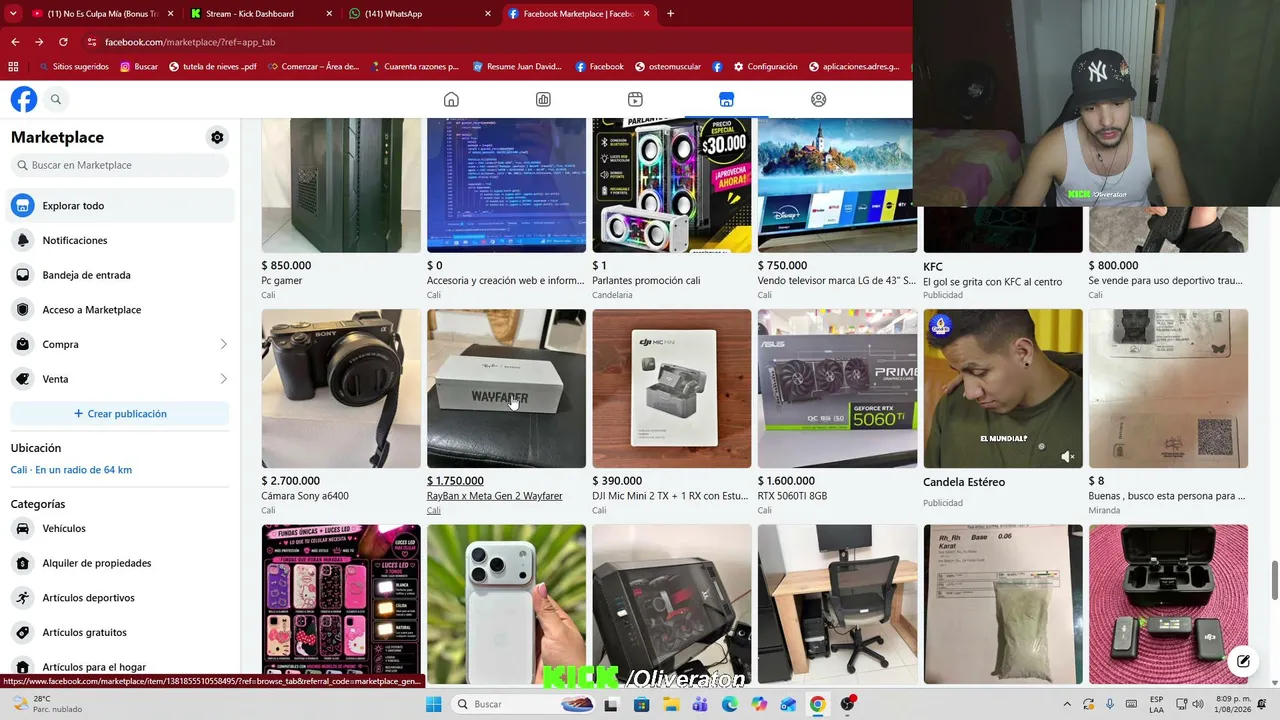The width and height of the screenshot is (1280, 720).
Task: Expand the Venta section
Action: coord(122,379)
